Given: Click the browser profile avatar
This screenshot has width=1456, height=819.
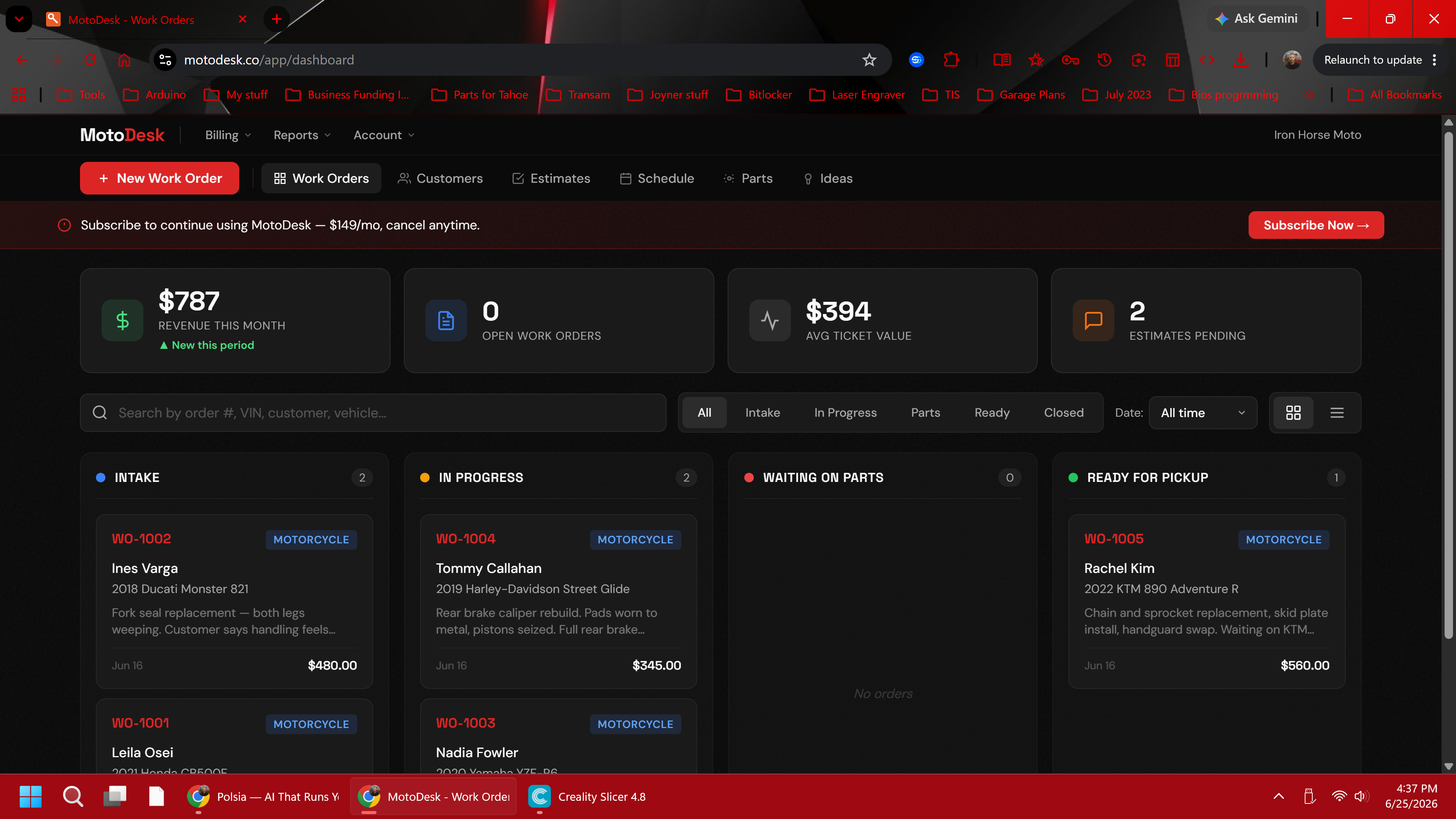Looking at the screenshot, I should (1291, 60).
